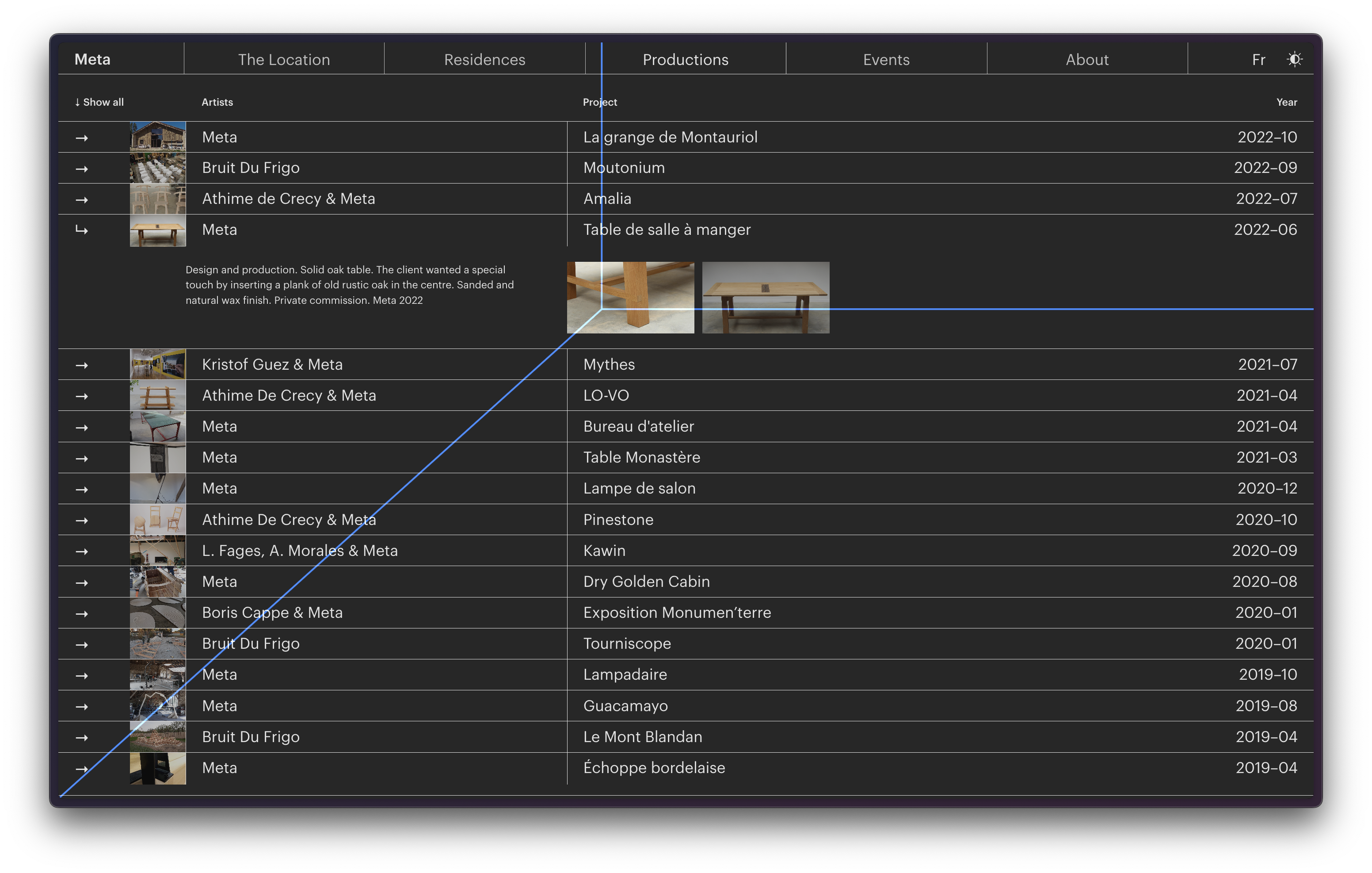The image size is (1372, 873).
Task: Select artist 'L. Fages, A. Morales & Meta'
Action: click(300, 550)
